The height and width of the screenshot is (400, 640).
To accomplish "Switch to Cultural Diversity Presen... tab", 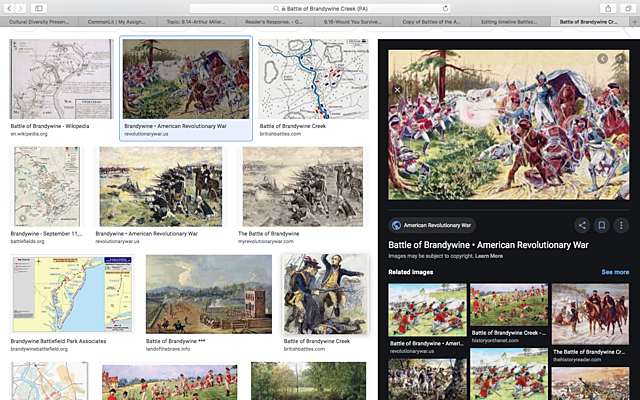I will [39, 22].
